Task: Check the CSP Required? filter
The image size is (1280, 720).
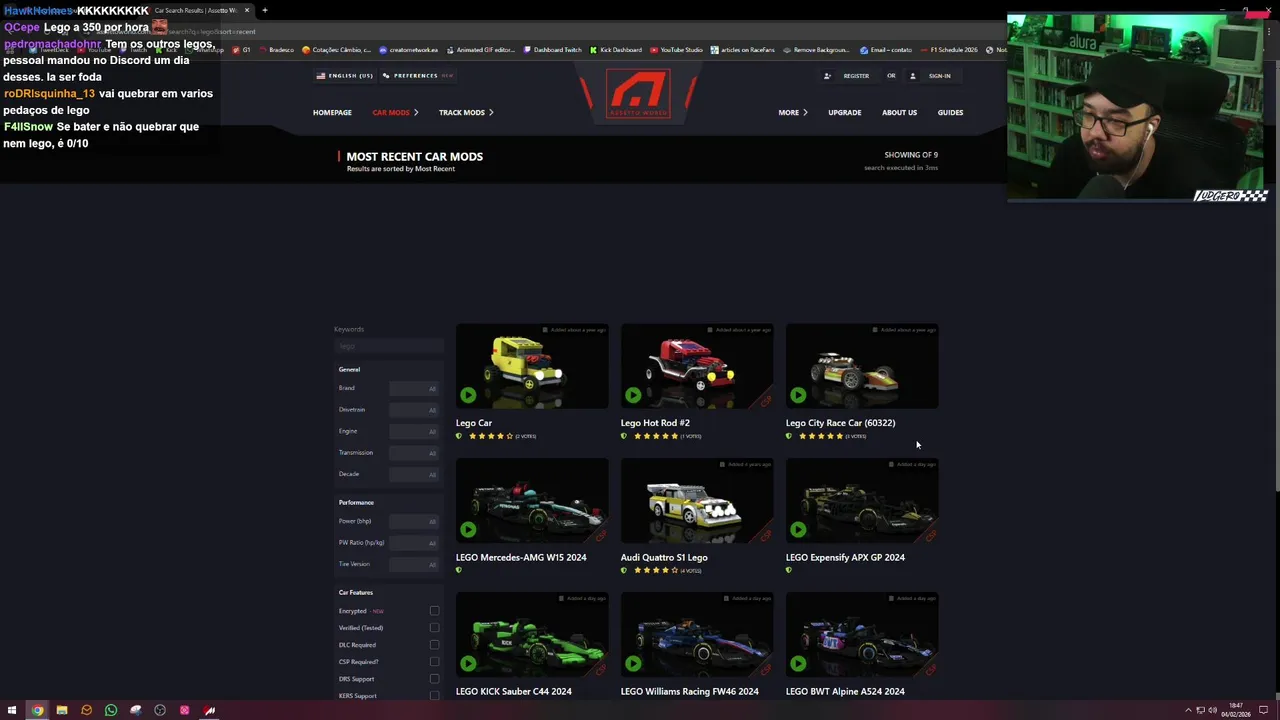Action: point(434,662)
